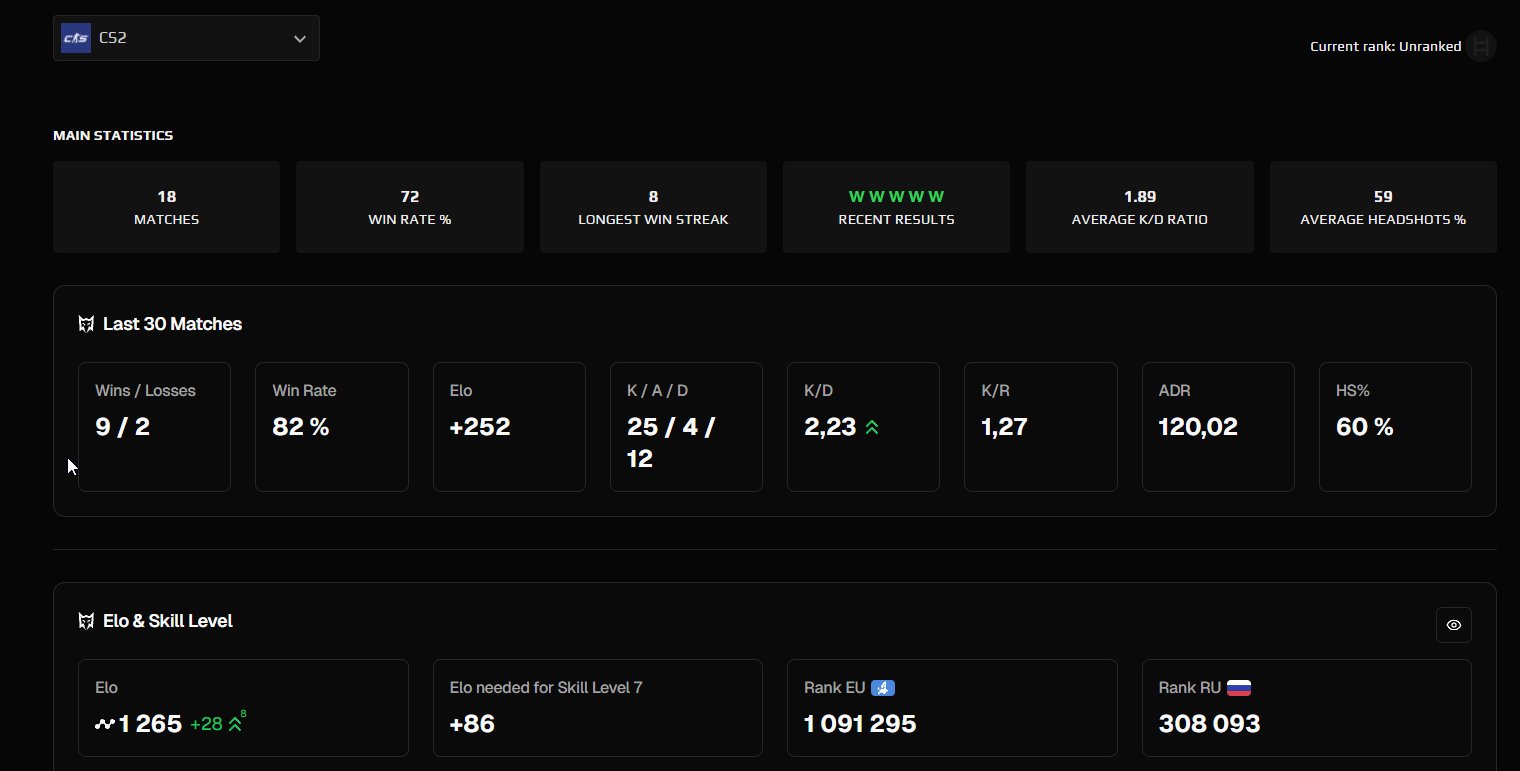Click the Current rank: Unranked text

[x=1386, y=46]
